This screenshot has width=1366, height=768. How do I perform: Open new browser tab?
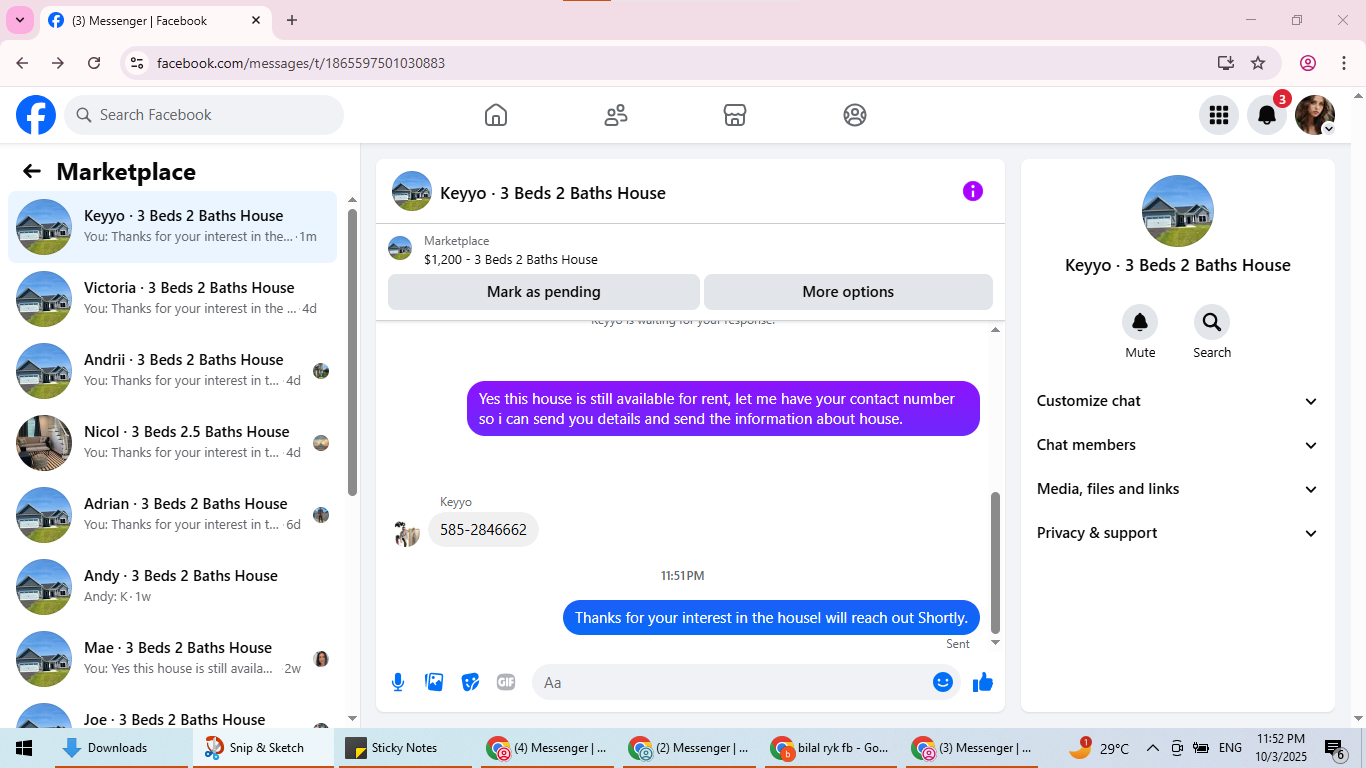(x=292, y=20)
